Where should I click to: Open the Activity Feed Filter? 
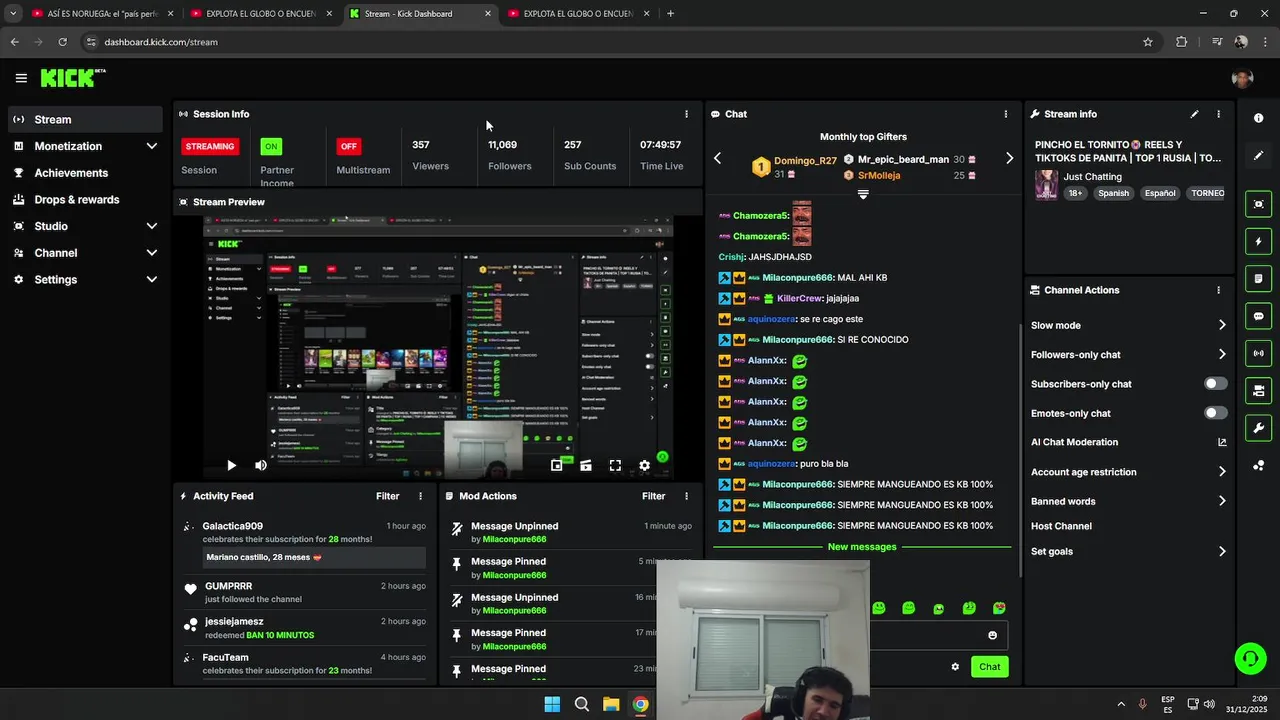[x=388, y=496]
